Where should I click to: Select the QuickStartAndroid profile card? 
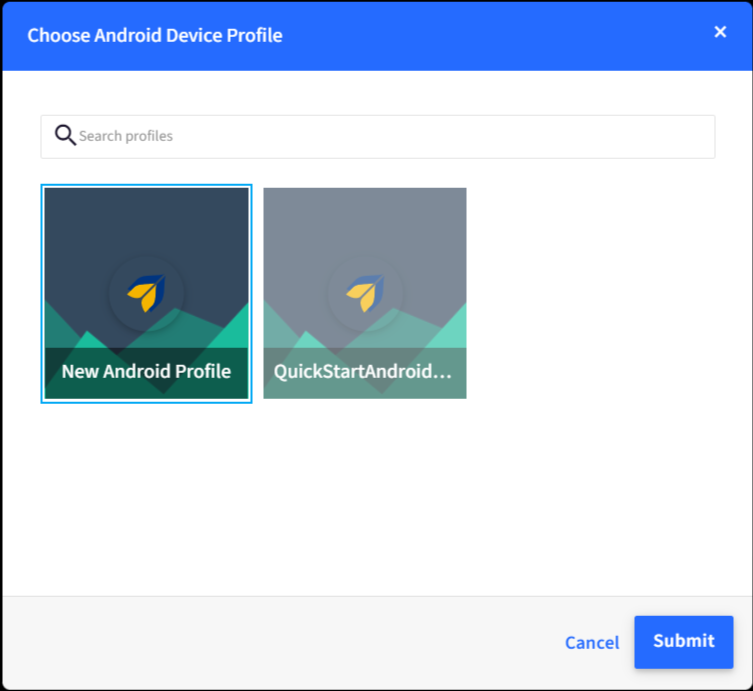(x=365, y=293)
